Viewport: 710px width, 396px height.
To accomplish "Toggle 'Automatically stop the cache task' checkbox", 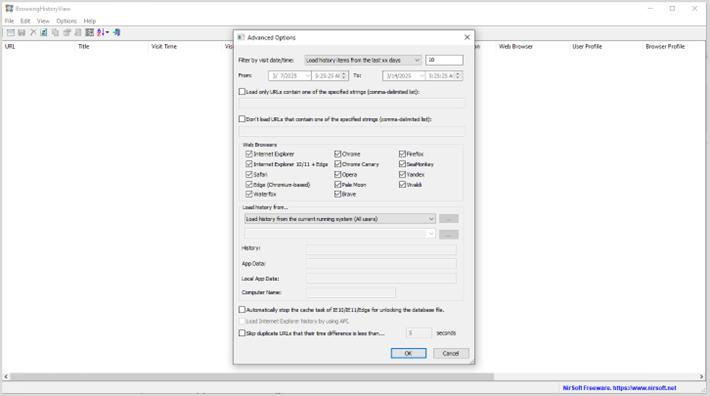I will pyautogui.click(x=242, y=310).
